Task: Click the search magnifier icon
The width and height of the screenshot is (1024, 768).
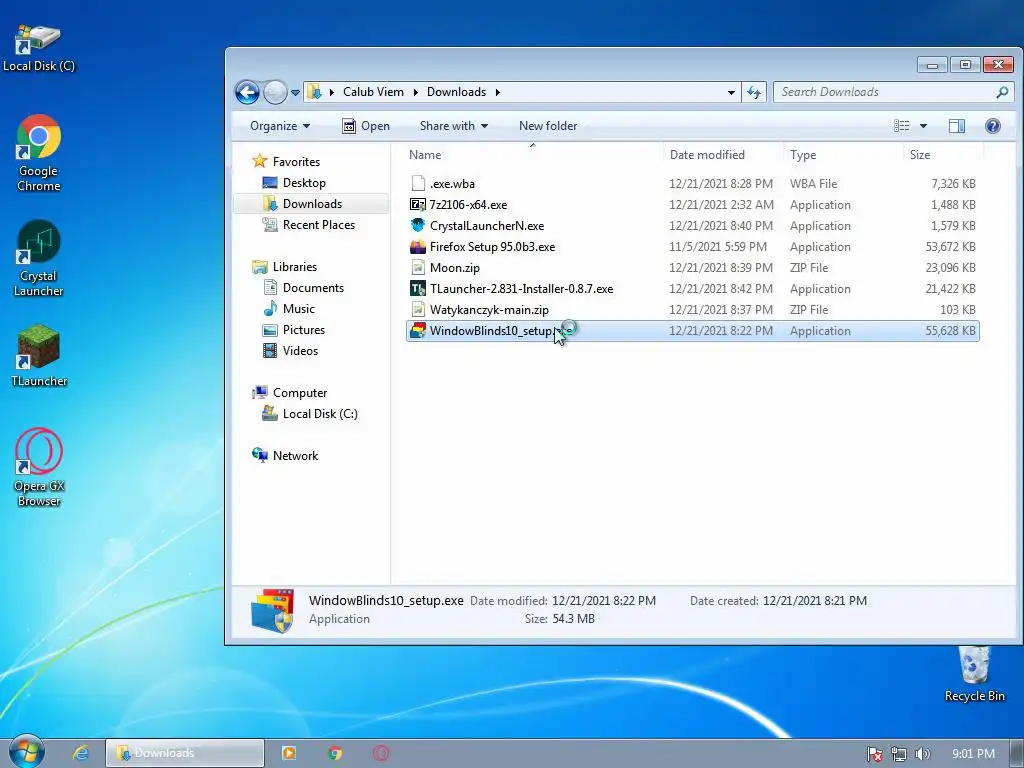Action: [x=1002, y=92]
